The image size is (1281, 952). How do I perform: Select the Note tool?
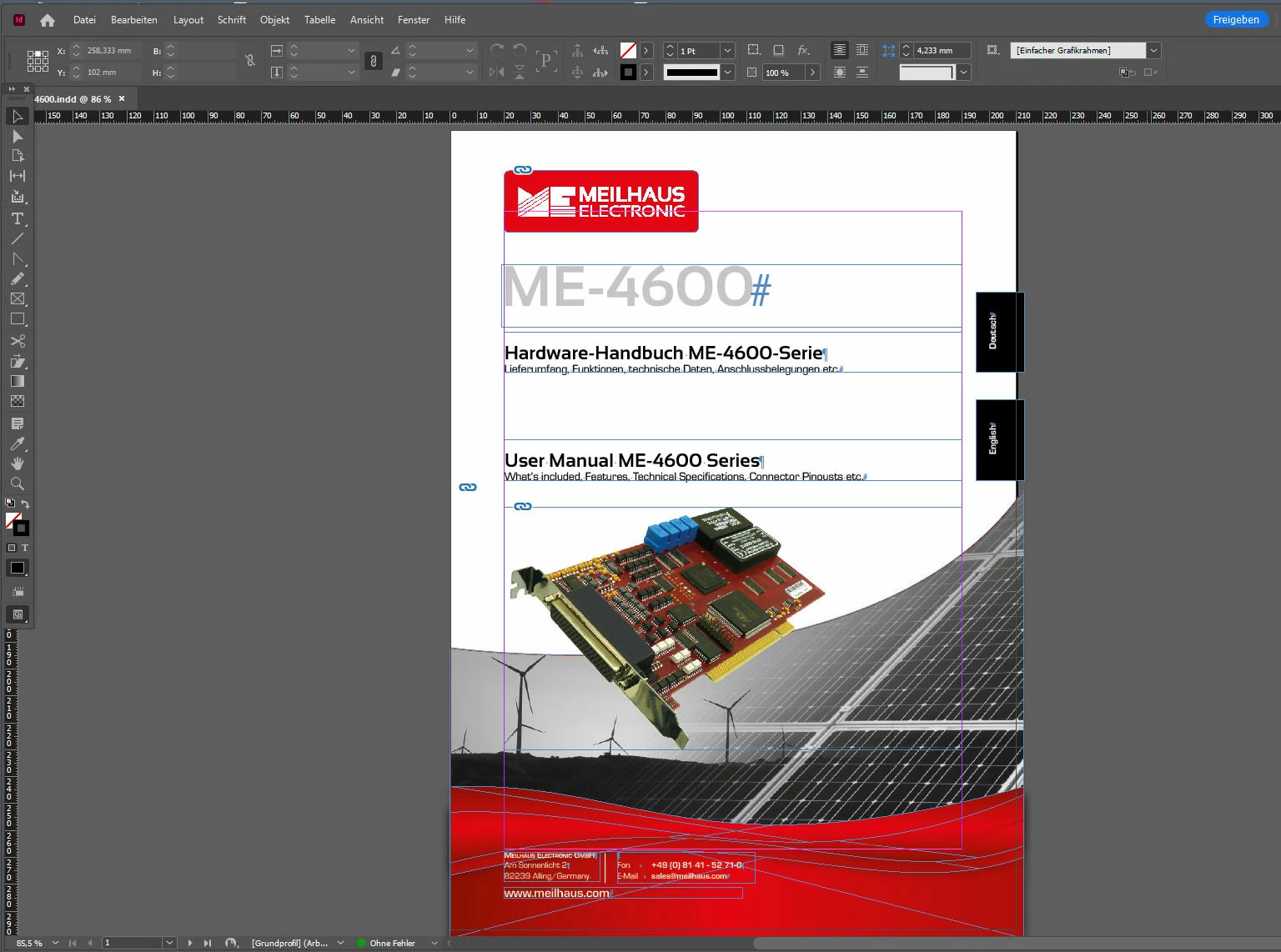pos(17,423)
